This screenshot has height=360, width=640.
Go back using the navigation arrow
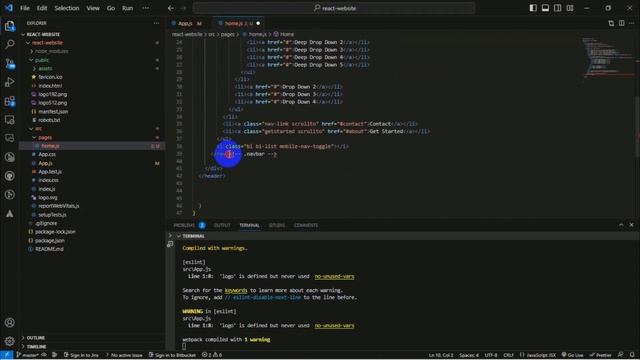[171, 8]
